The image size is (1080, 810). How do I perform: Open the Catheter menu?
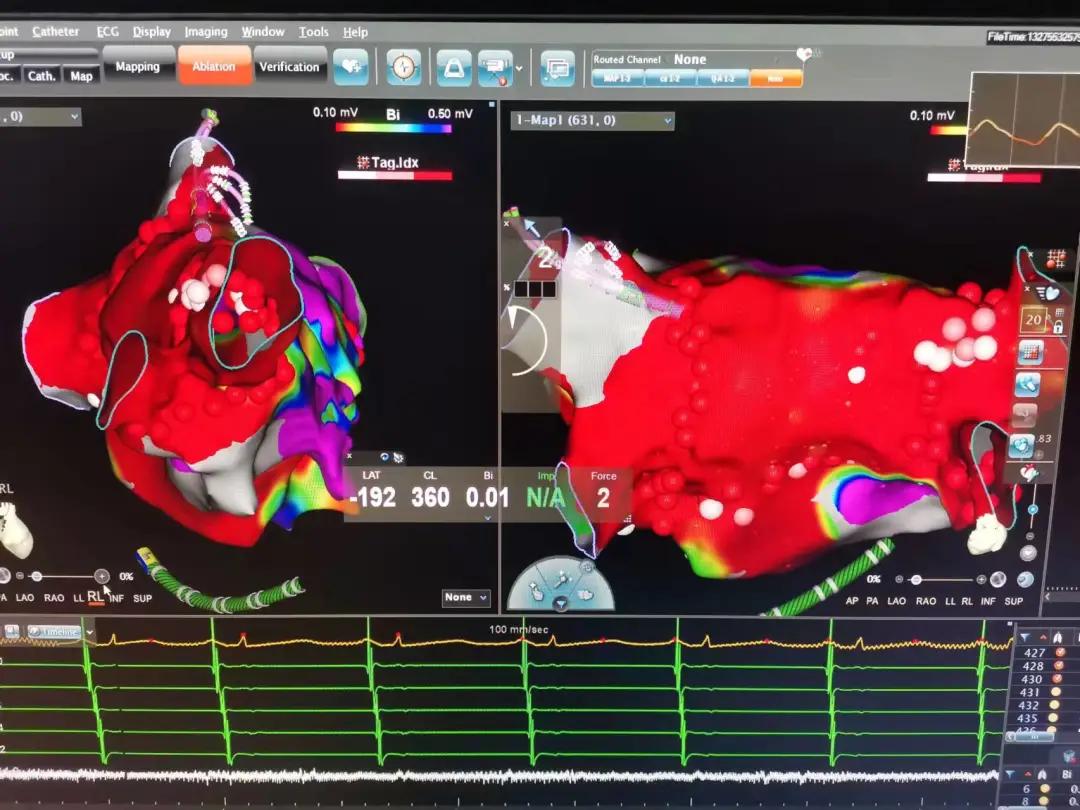(56, 31)
